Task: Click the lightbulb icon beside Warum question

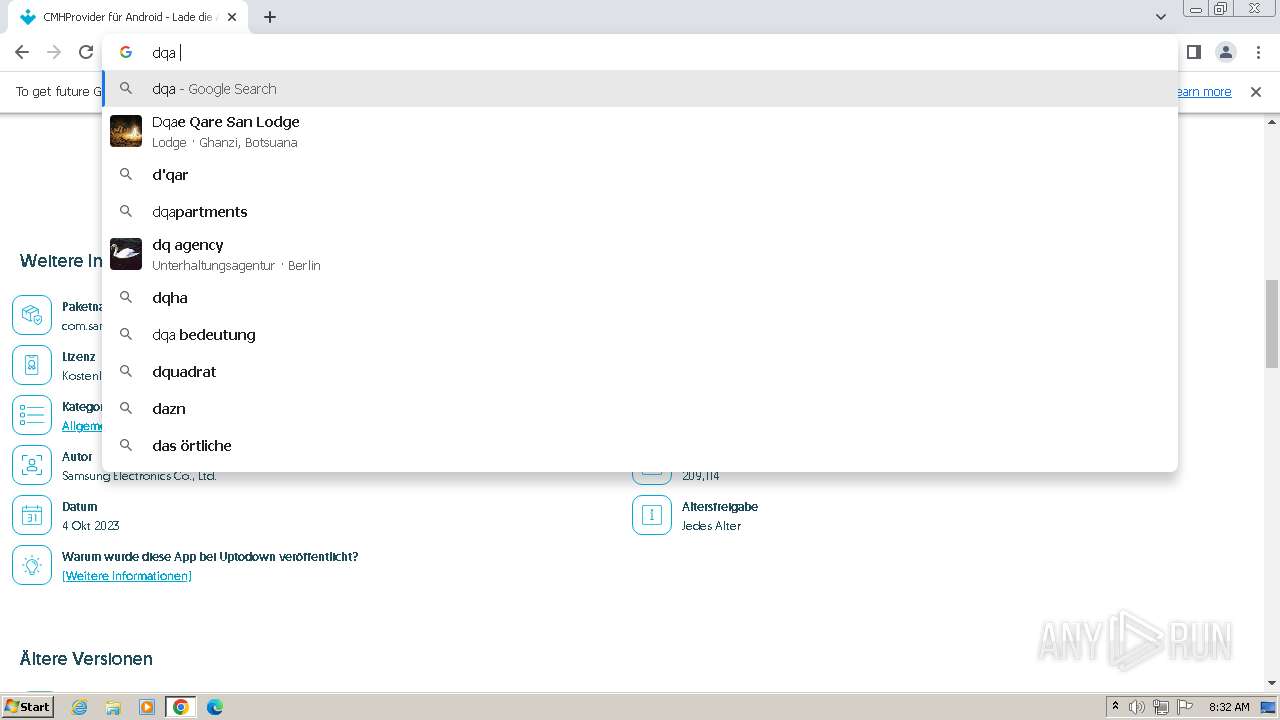Action: coord(32,565)
